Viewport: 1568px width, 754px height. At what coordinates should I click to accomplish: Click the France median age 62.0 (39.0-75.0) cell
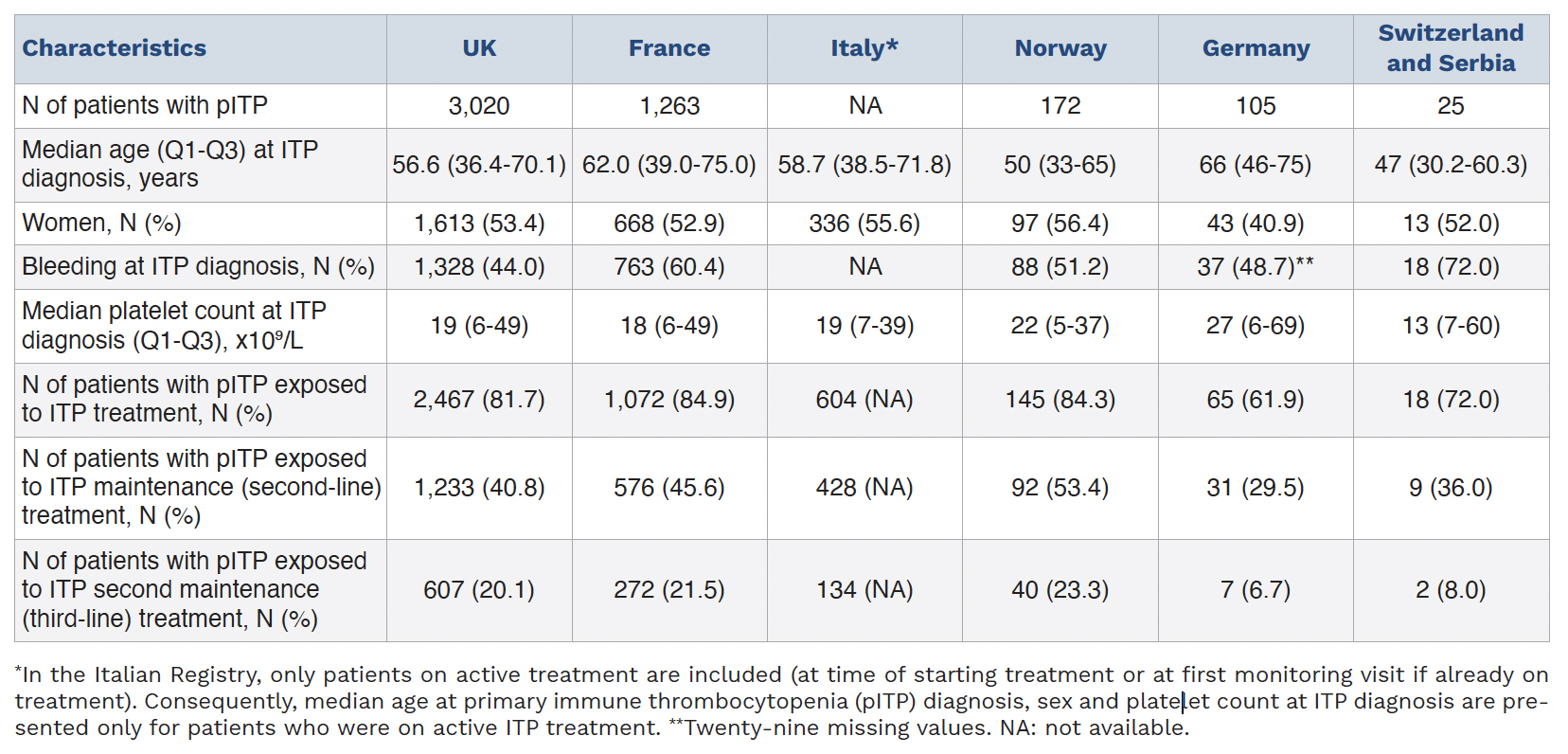click(669, 165)
